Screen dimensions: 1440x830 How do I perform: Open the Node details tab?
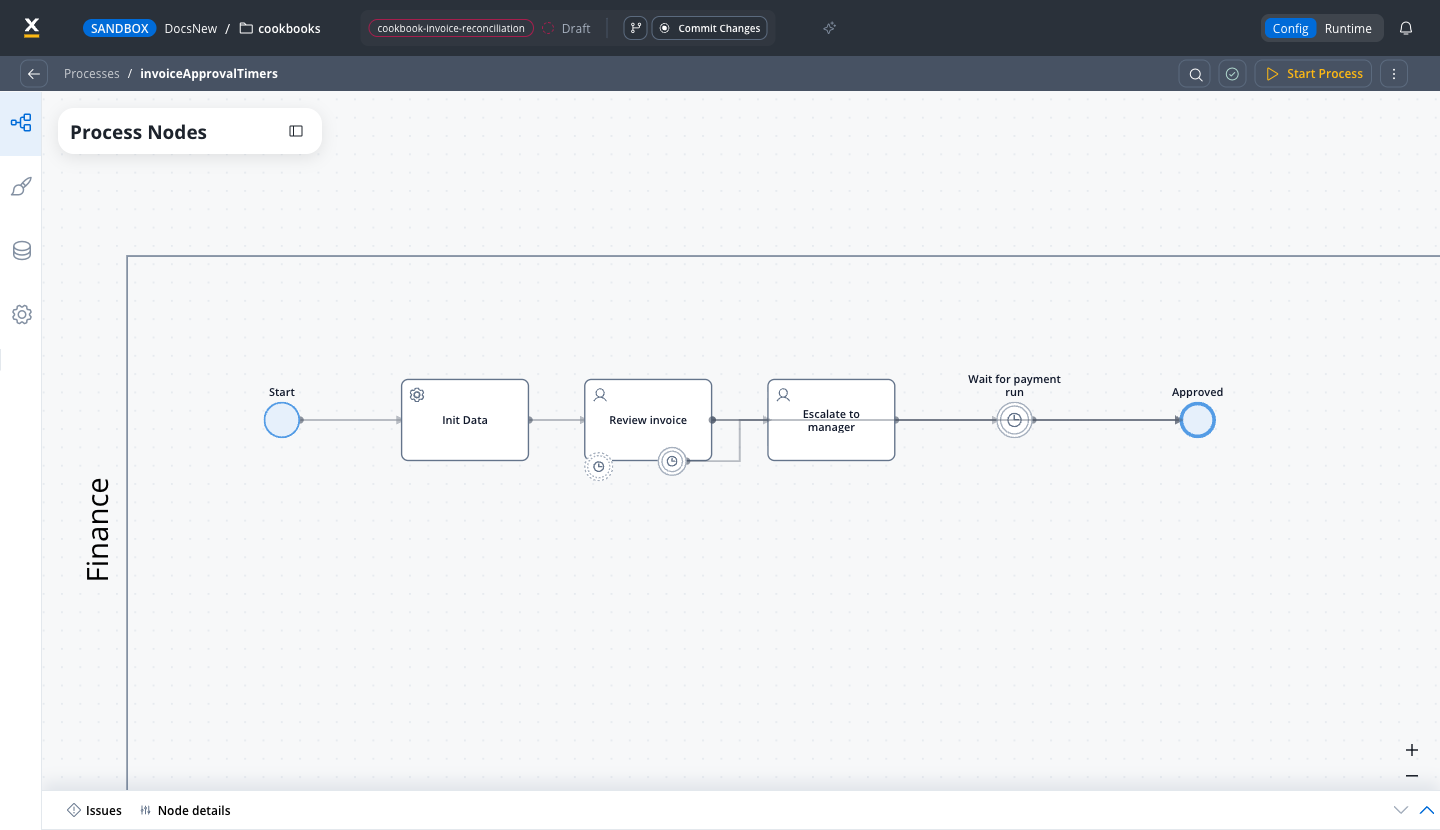[x=185, y=811]
